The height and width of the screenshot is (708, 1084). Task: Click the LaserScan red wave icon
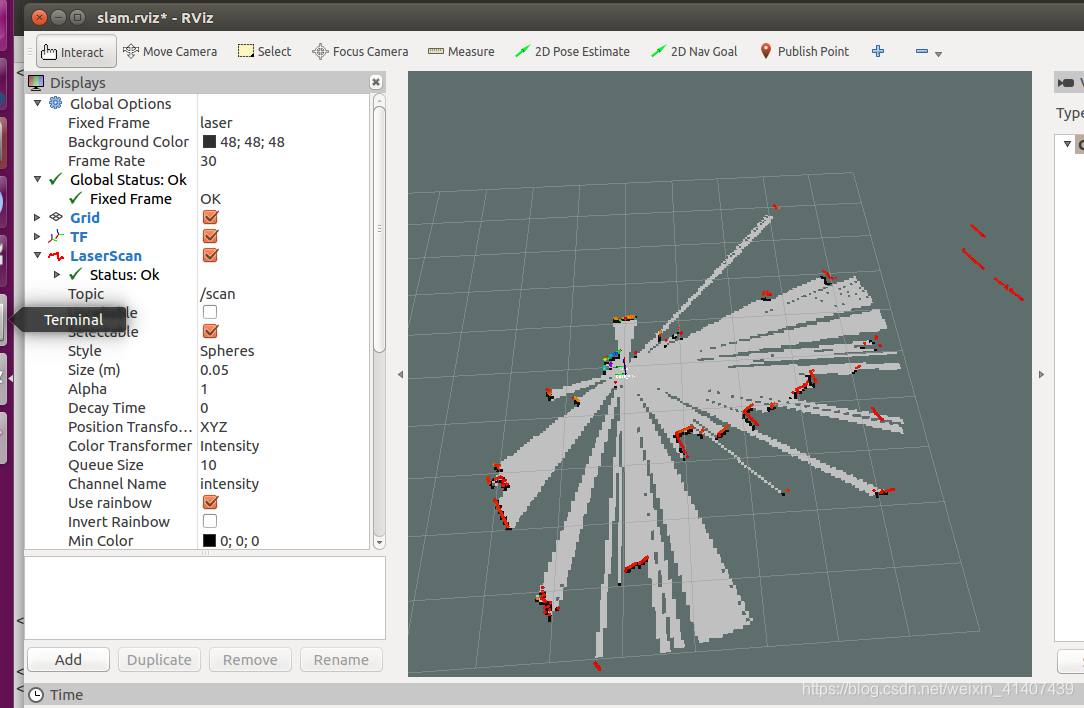pos(56,256)
